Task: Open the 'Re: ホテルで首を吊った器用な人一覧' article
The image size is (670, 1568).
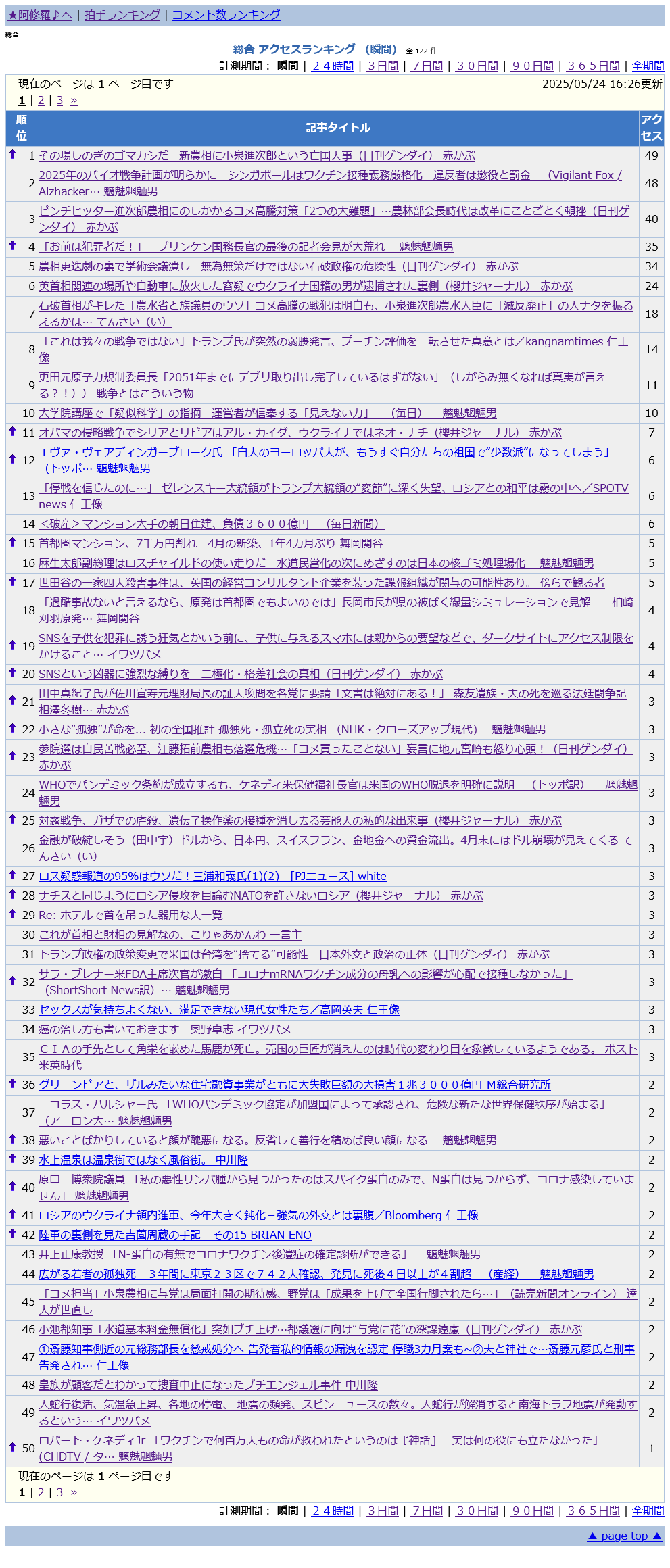Action: tap(130, 915)
